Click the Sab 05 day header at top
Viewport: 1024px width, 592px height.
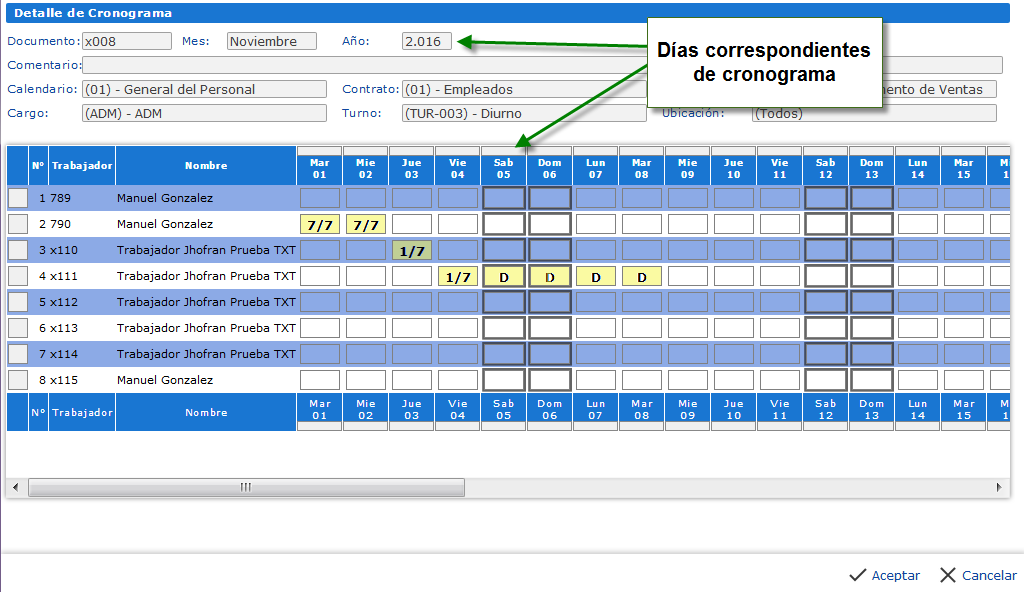pyautogui.click(x=503, y=168)
